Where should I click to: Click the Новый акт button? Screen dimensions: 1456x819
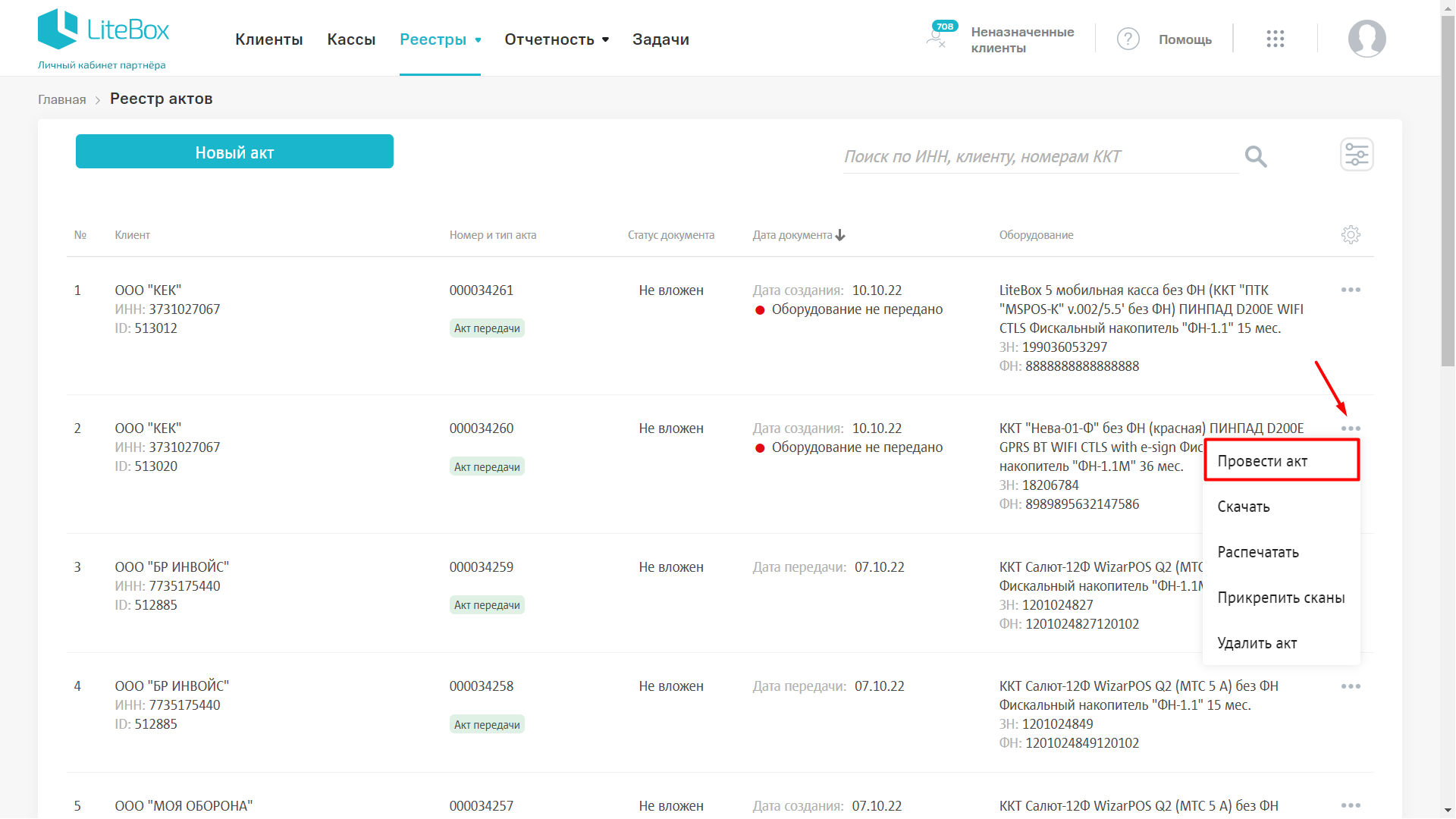pos(234,152)
